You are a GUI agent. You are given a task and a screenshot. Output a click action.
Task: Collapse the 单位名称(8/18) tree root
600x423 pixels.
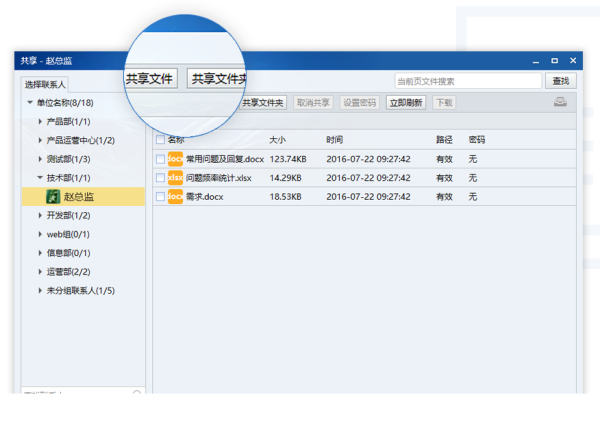[30, 102]
